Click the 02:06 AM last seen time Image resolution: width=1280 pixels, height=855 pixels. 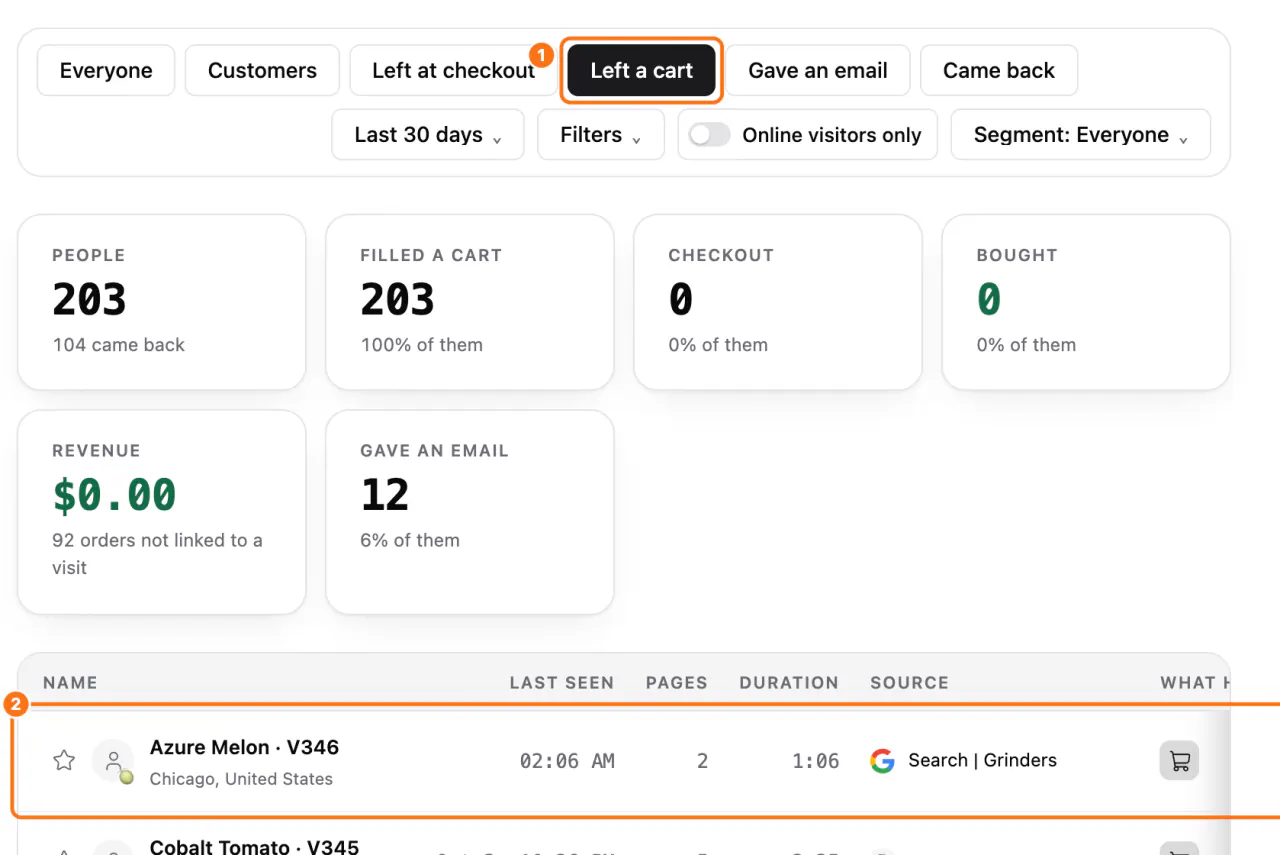point(567,761)
